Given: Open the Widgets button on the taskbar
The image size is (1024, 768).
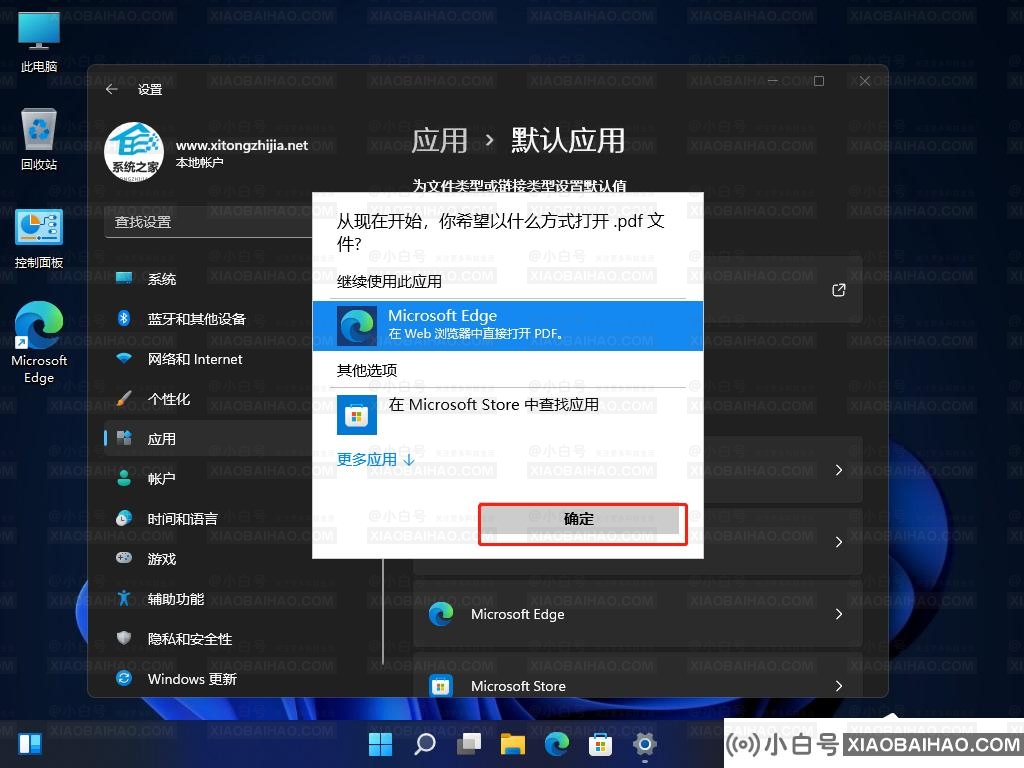Looking at the screenshot, I should (x=30, y=744).
